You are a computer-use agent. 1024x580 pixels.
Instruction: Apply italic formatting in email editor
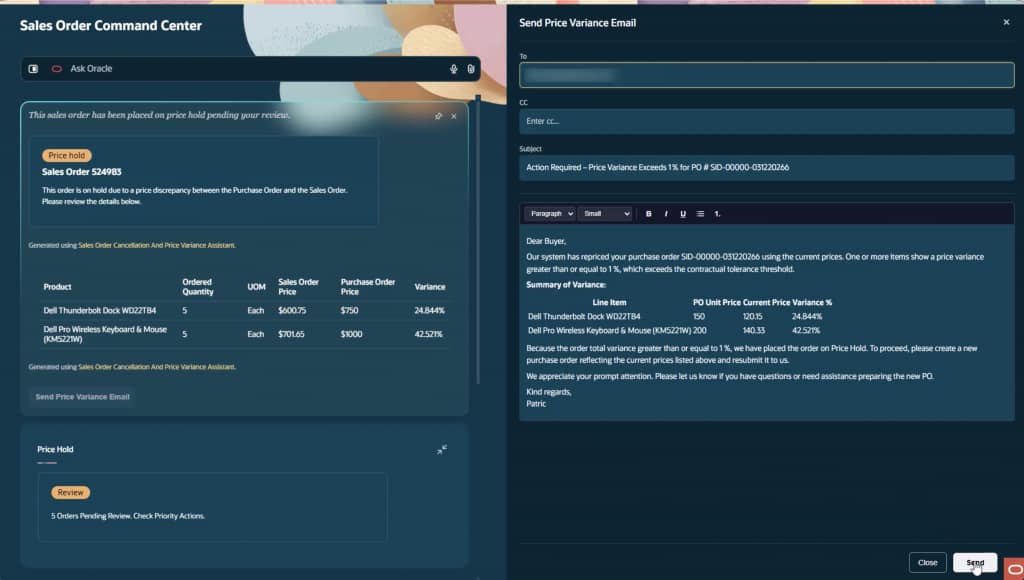[x=665, y=214]
